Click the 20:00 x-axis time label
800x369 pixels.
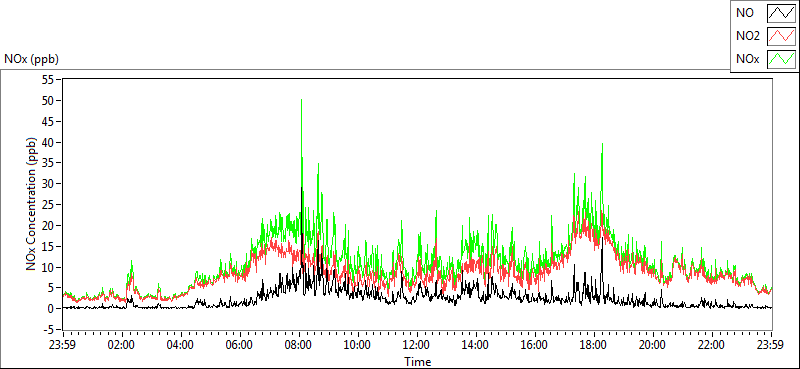[x=653, y=345]
